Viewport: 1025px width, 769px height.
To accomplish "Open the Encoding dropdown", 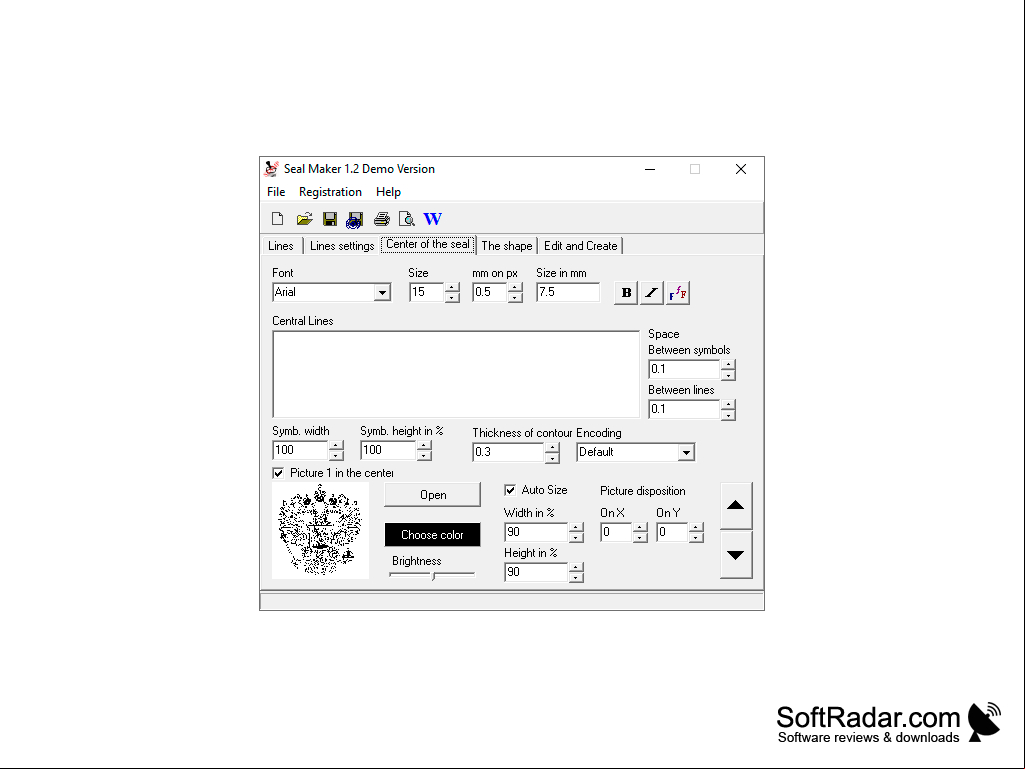I will [x=686, y=452].
